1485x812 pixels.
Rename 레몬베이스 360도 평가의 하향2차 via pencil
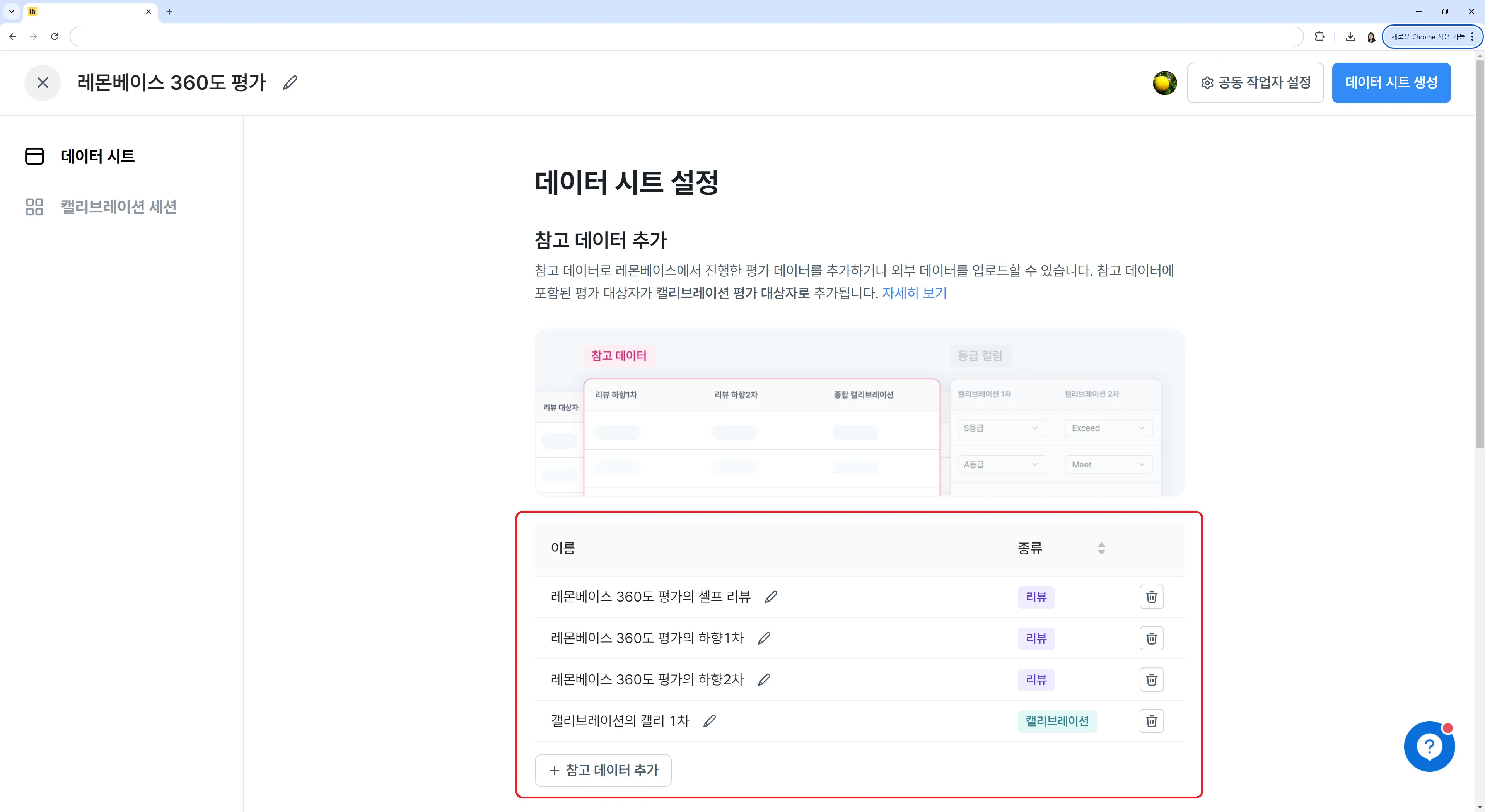pyautogui.click(x=764, y=680)
